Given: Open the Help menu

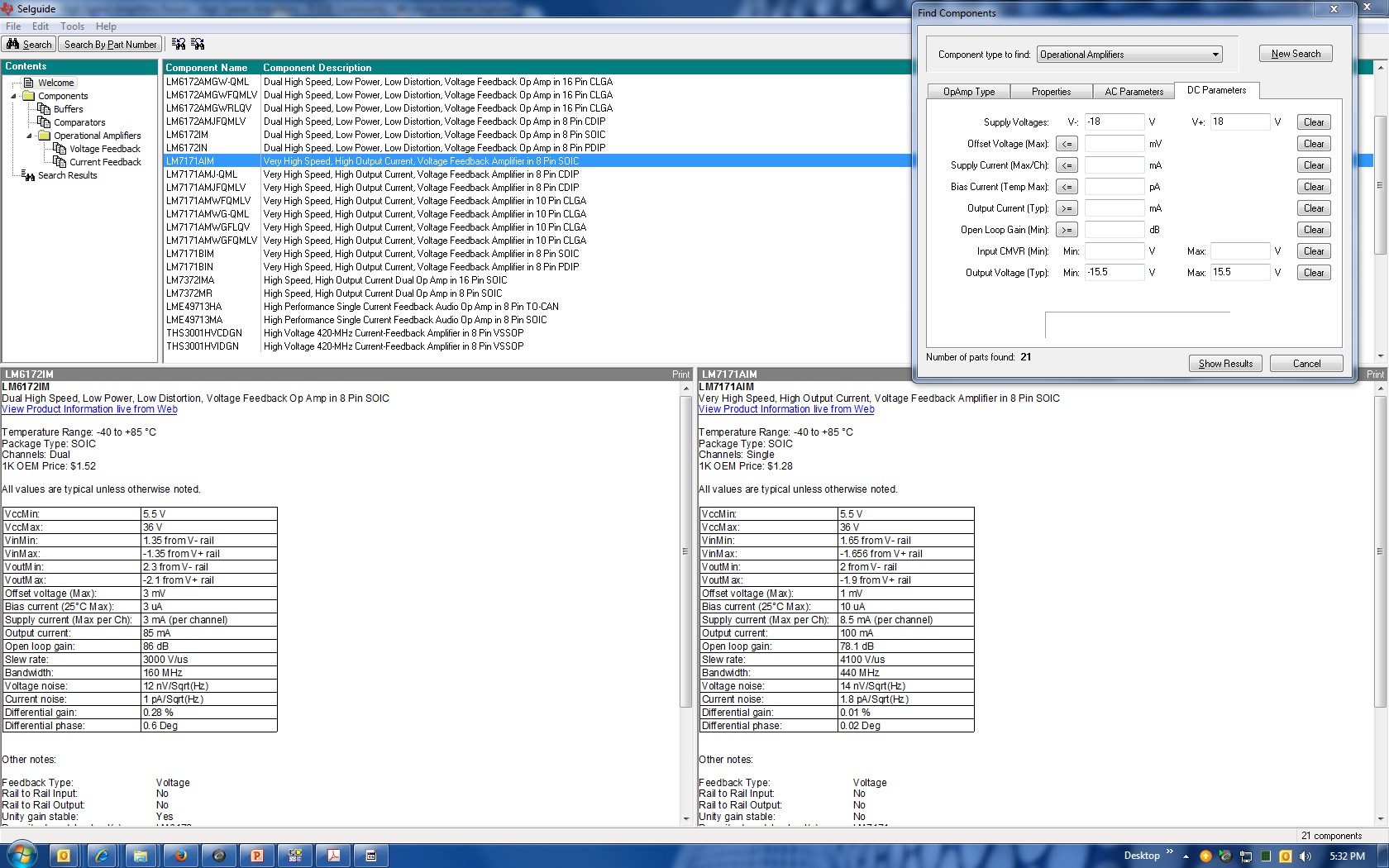Looking at the screenshot, I should [106, 26].
